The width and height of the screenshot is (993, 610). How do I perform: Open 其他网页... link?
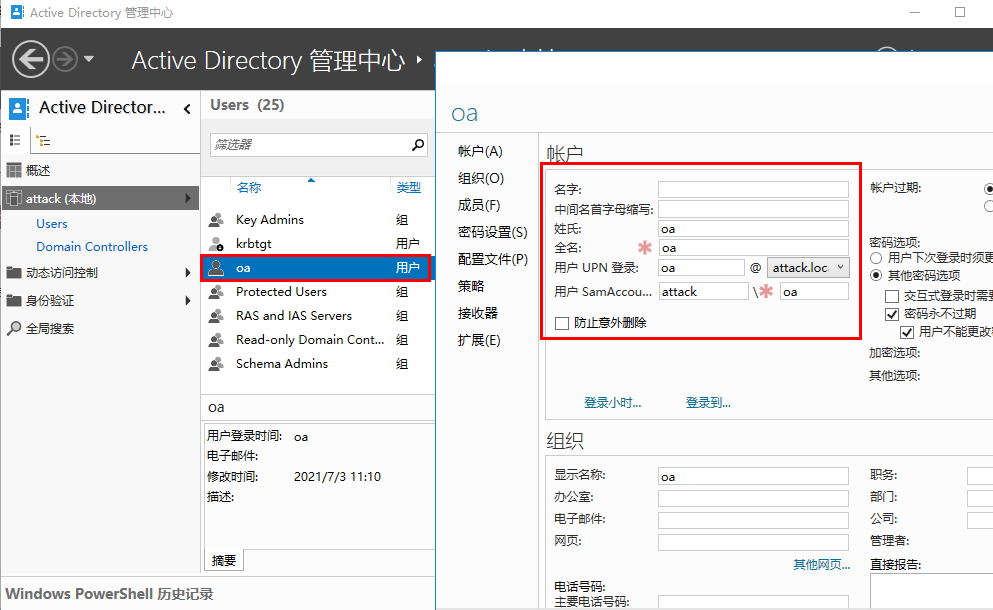coord(821,564)
